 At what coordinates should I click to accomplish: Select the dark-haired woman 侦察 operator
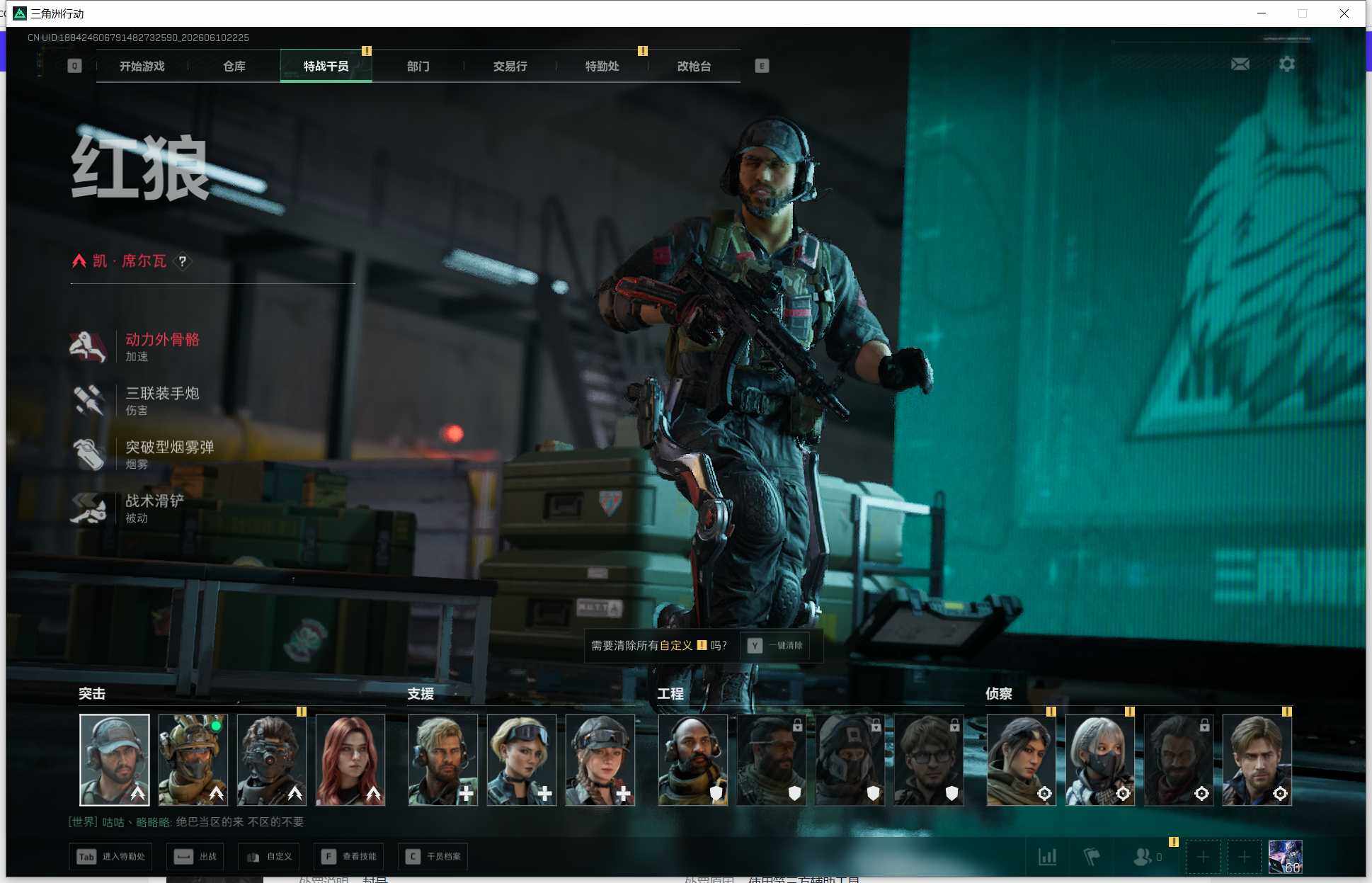(1022, 760)
